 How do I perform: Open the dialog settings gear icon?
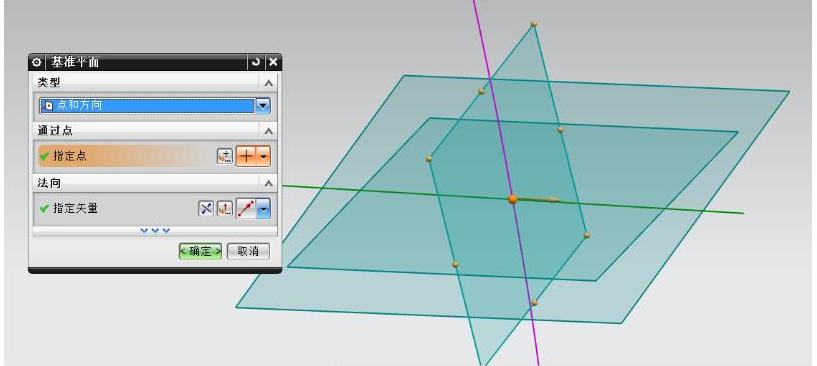[36, 63]
